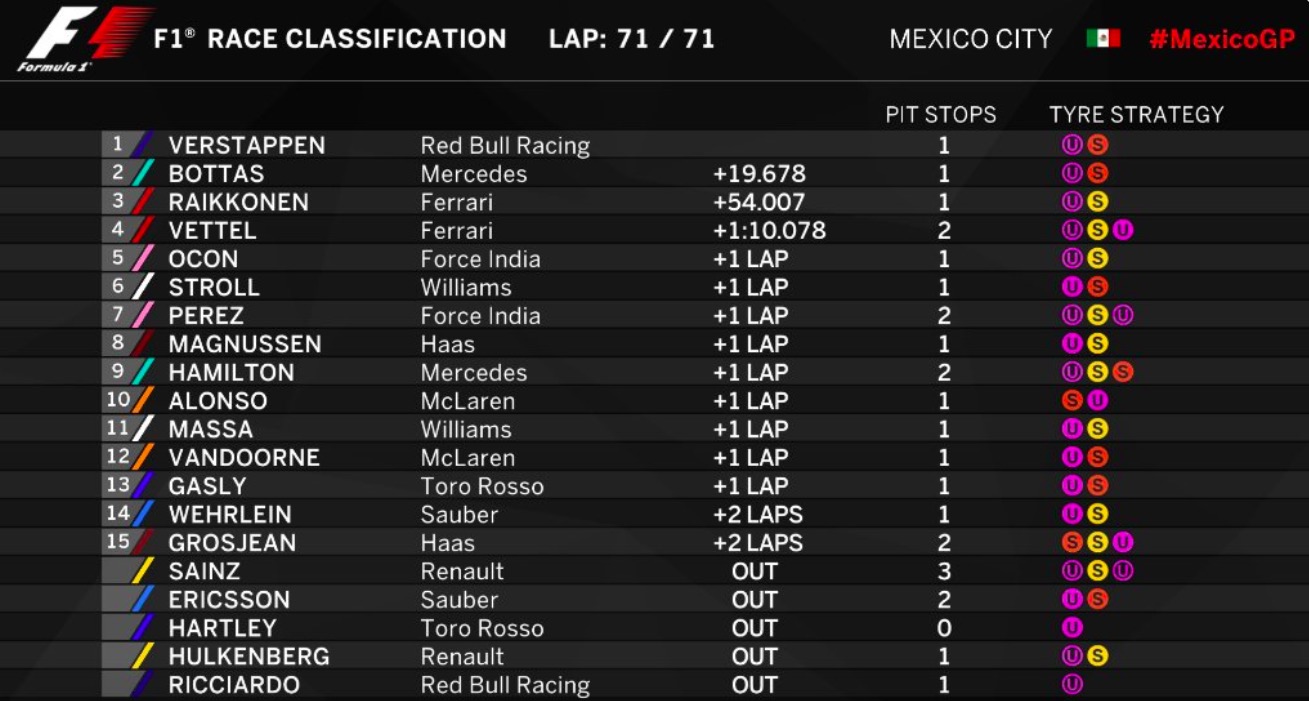Click Verstappen's red supersoft tyre icon
Screen dimensions: 1309x701
(x=1098, y=145)
